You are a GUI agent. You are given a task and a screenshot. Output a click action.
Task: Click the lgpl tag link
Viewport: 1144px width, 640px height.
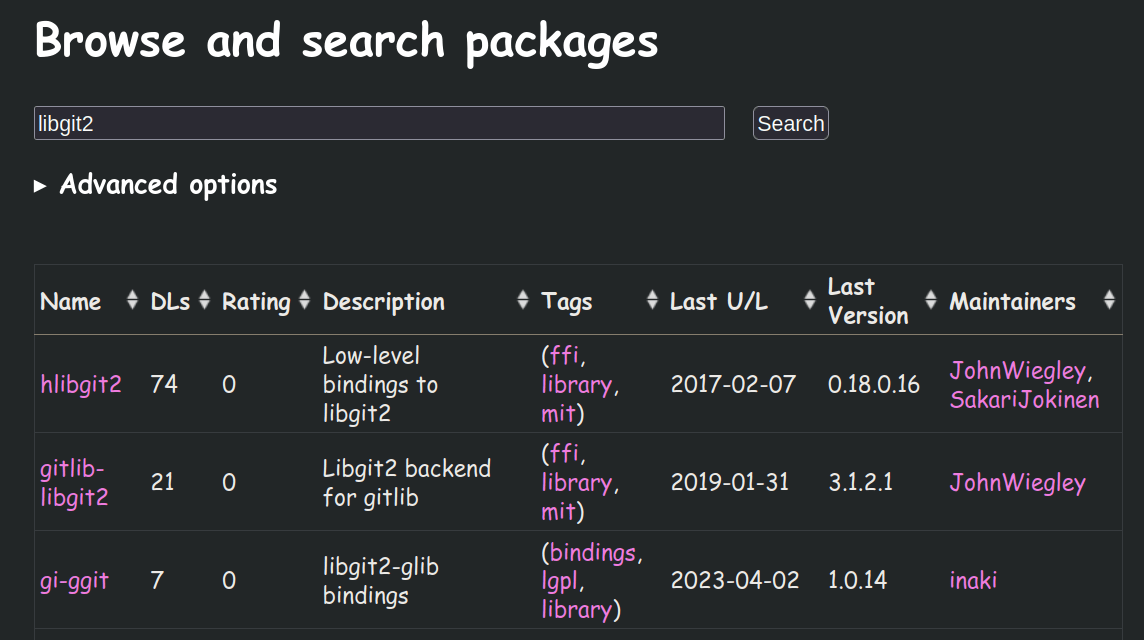560,581
